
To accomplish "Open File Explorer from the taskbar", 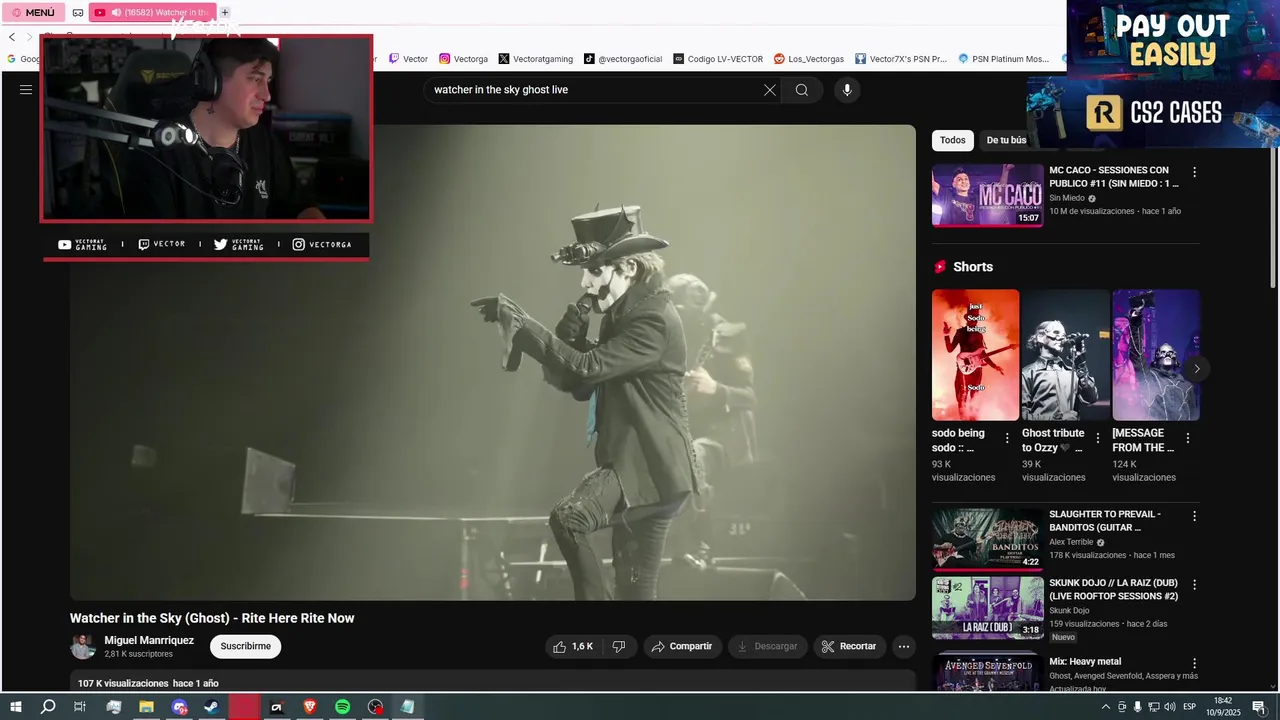I will click(146, 707).
